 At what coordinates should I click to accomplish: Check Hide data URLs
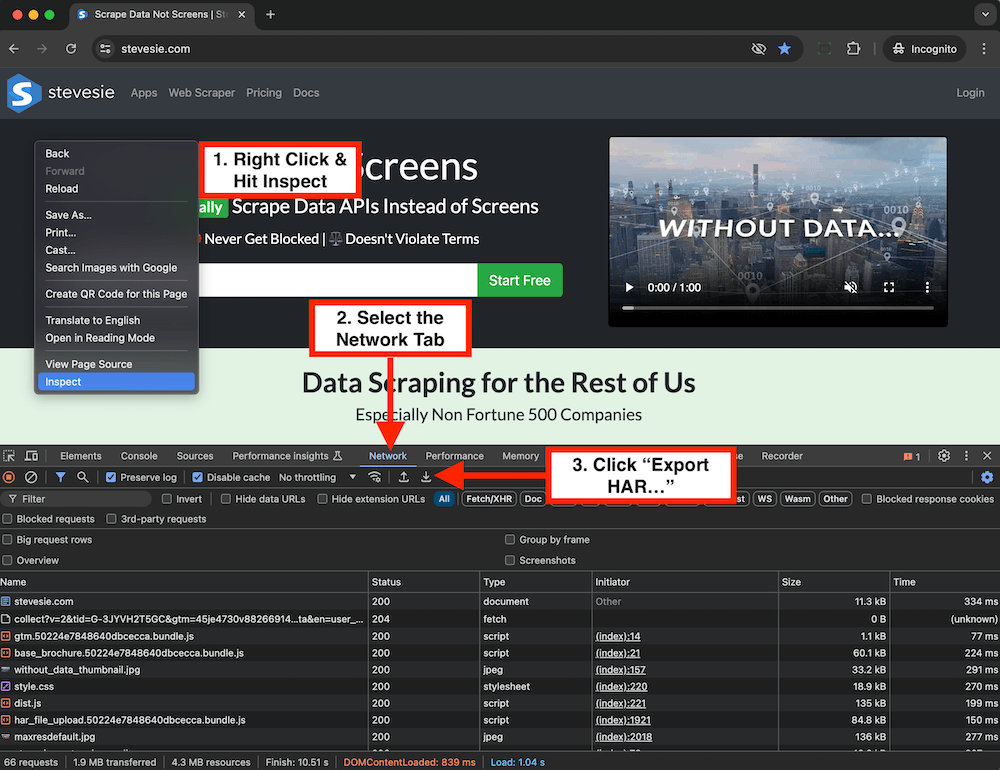[226, 499]
